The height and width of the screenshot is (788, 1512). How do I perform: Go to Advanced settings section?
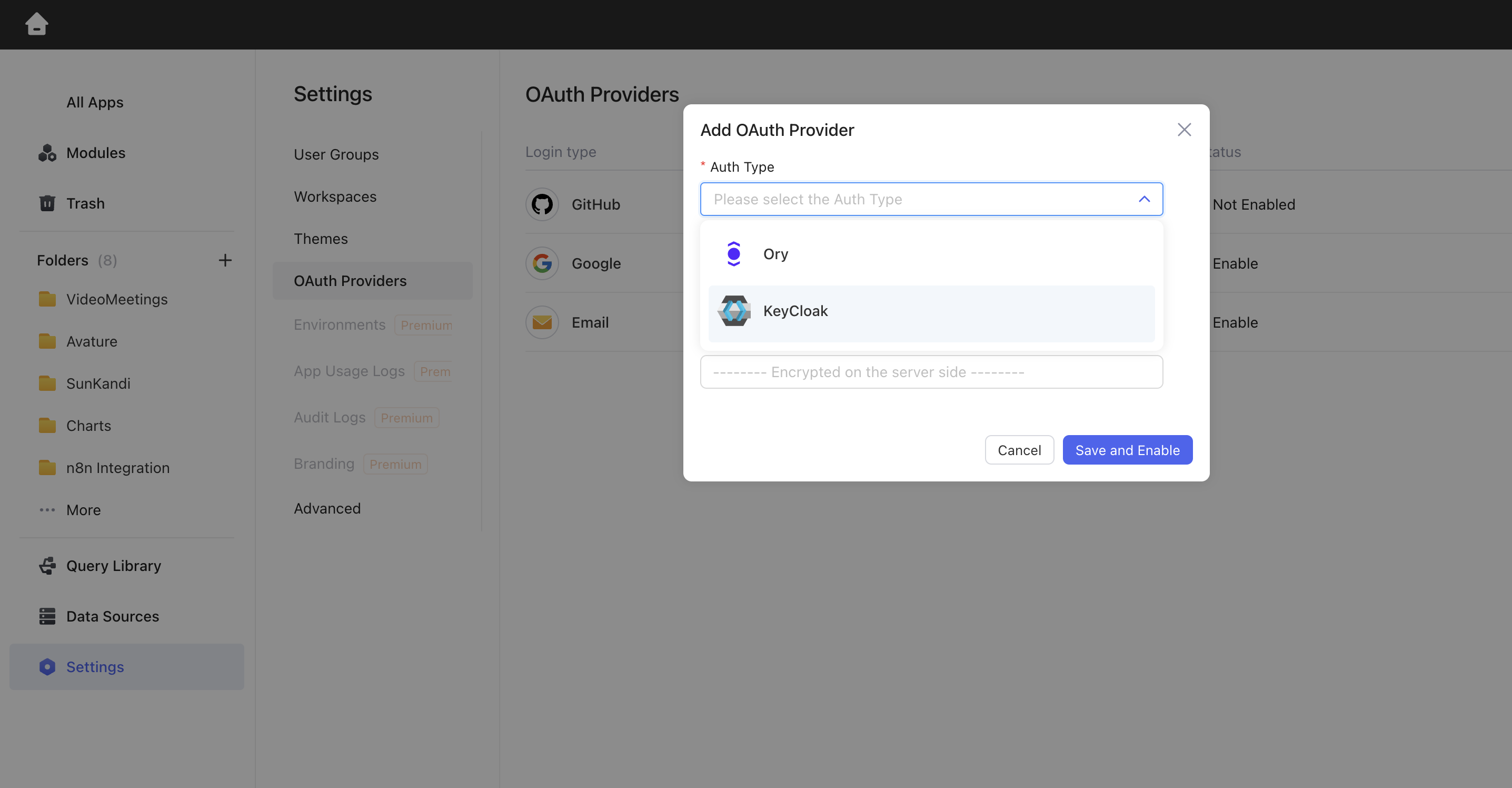(x=327, y=508)
